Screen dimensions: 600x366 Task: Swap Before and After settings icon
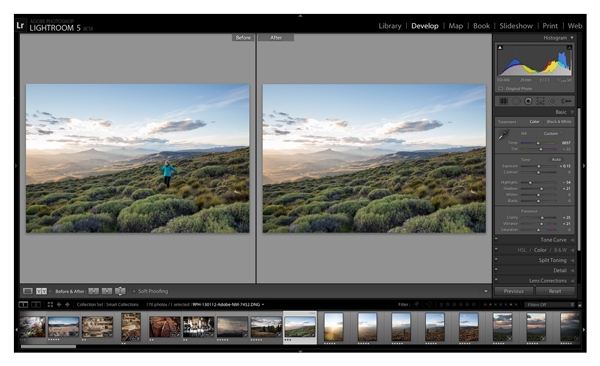tap(120, 291)
